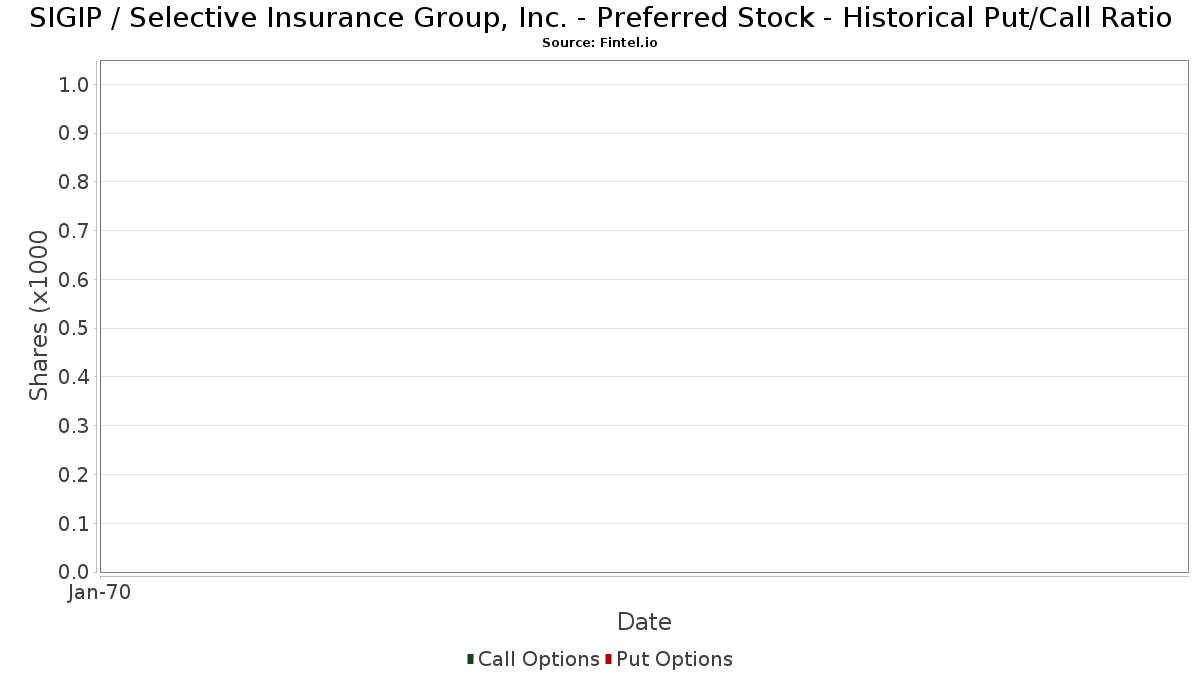Click the Date axis title
Image resolution: width=1200 pixels, height=675 pixels.
pyautogui.click(x=644, y=622)
